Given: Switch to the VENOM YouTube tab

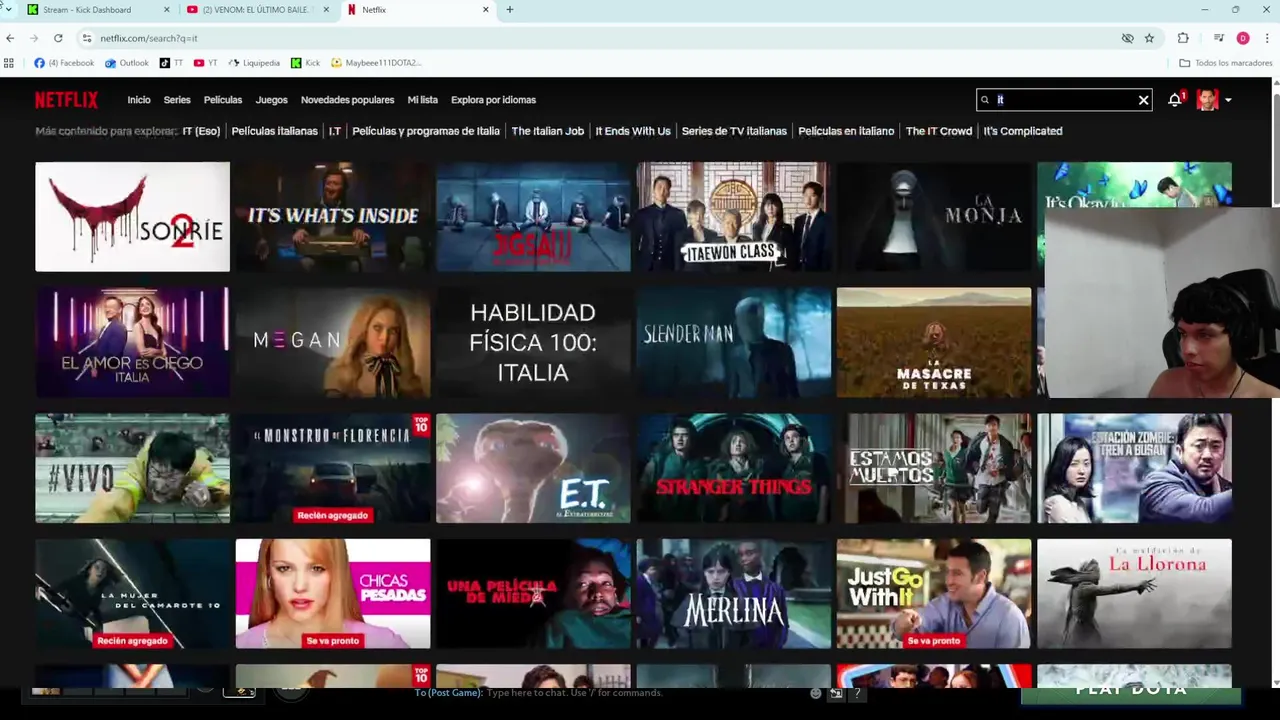Looking at the screenshot, I should tap(259, 10).
